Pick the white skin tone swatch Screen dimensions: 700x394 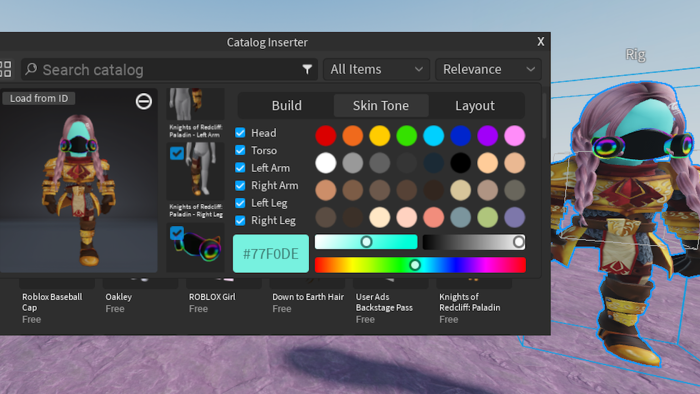(x=326, y=163)
